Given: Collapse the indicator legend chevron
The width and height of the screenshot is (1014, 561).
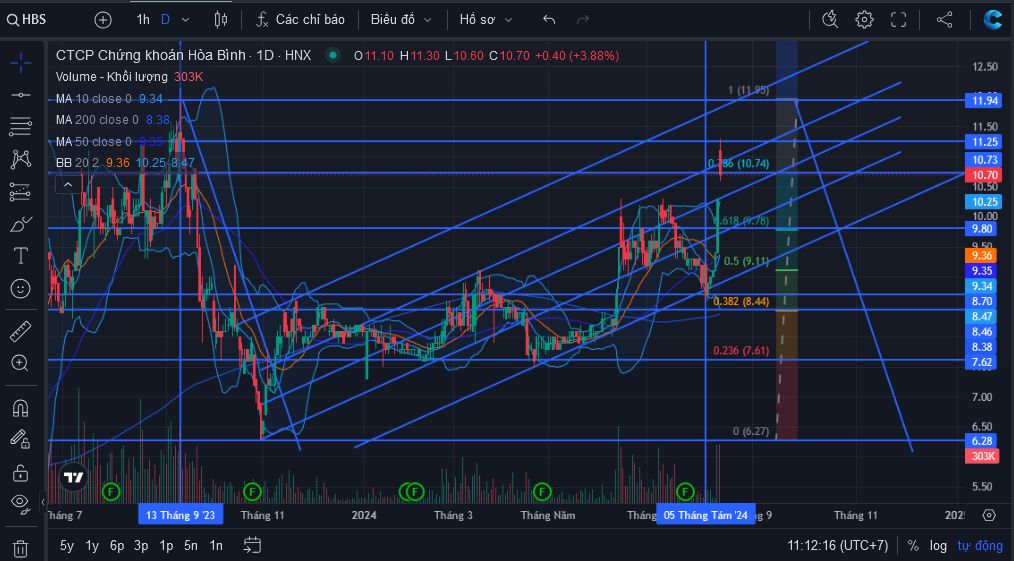Looking at the screenshot, I should point(68,185).
